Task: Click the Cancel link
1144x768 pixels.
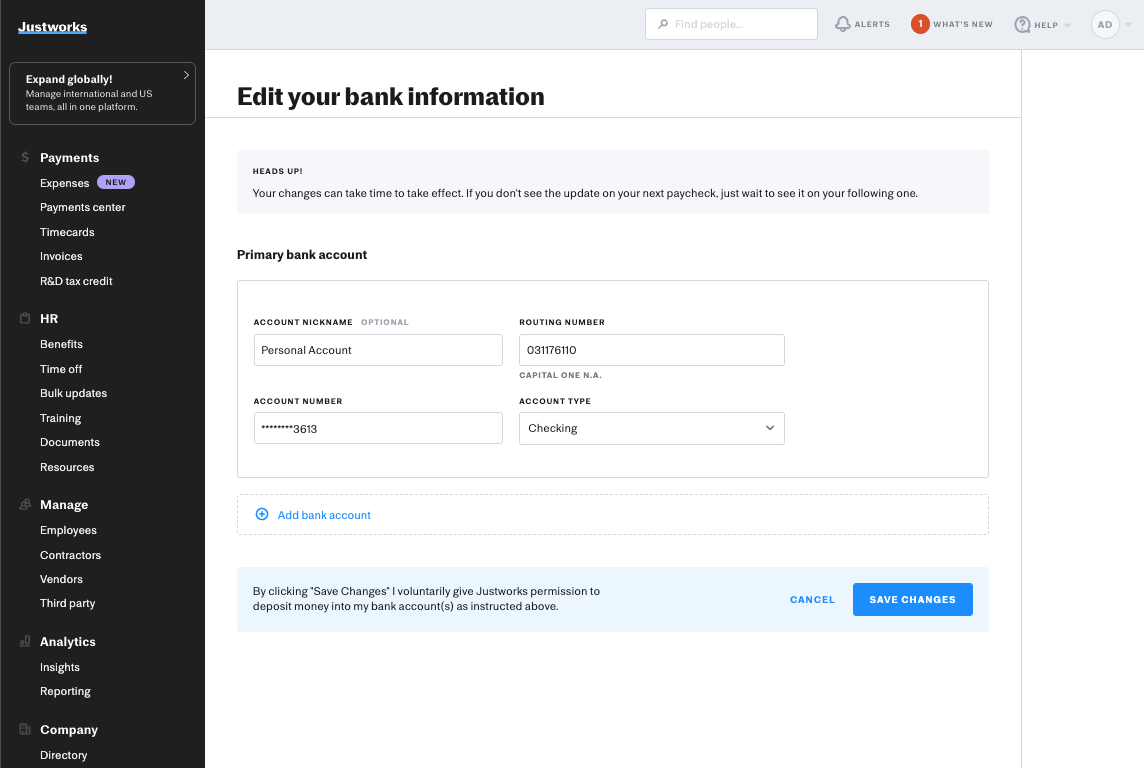Action: pos(812,600)
